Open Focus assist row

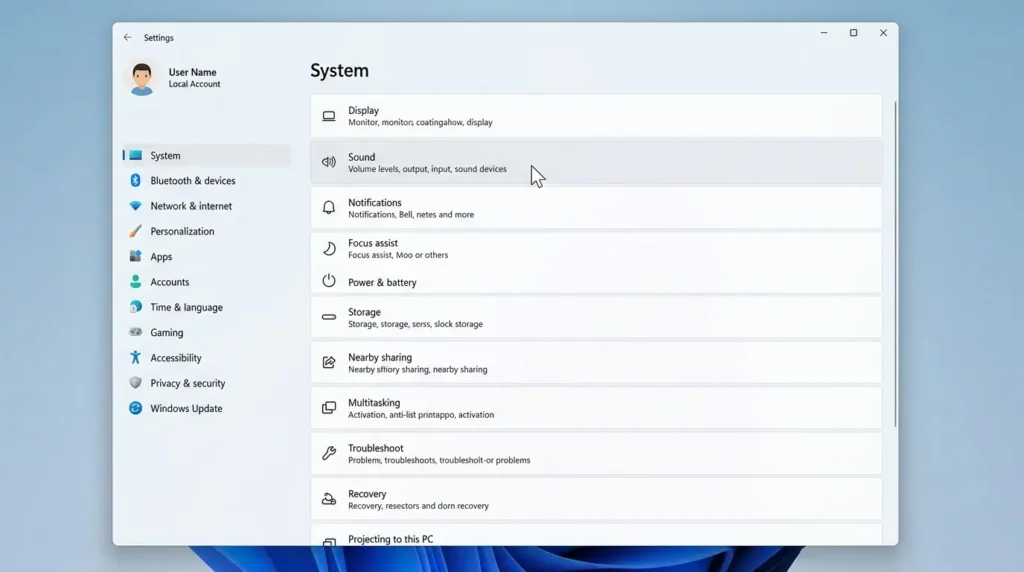point(596,248)
